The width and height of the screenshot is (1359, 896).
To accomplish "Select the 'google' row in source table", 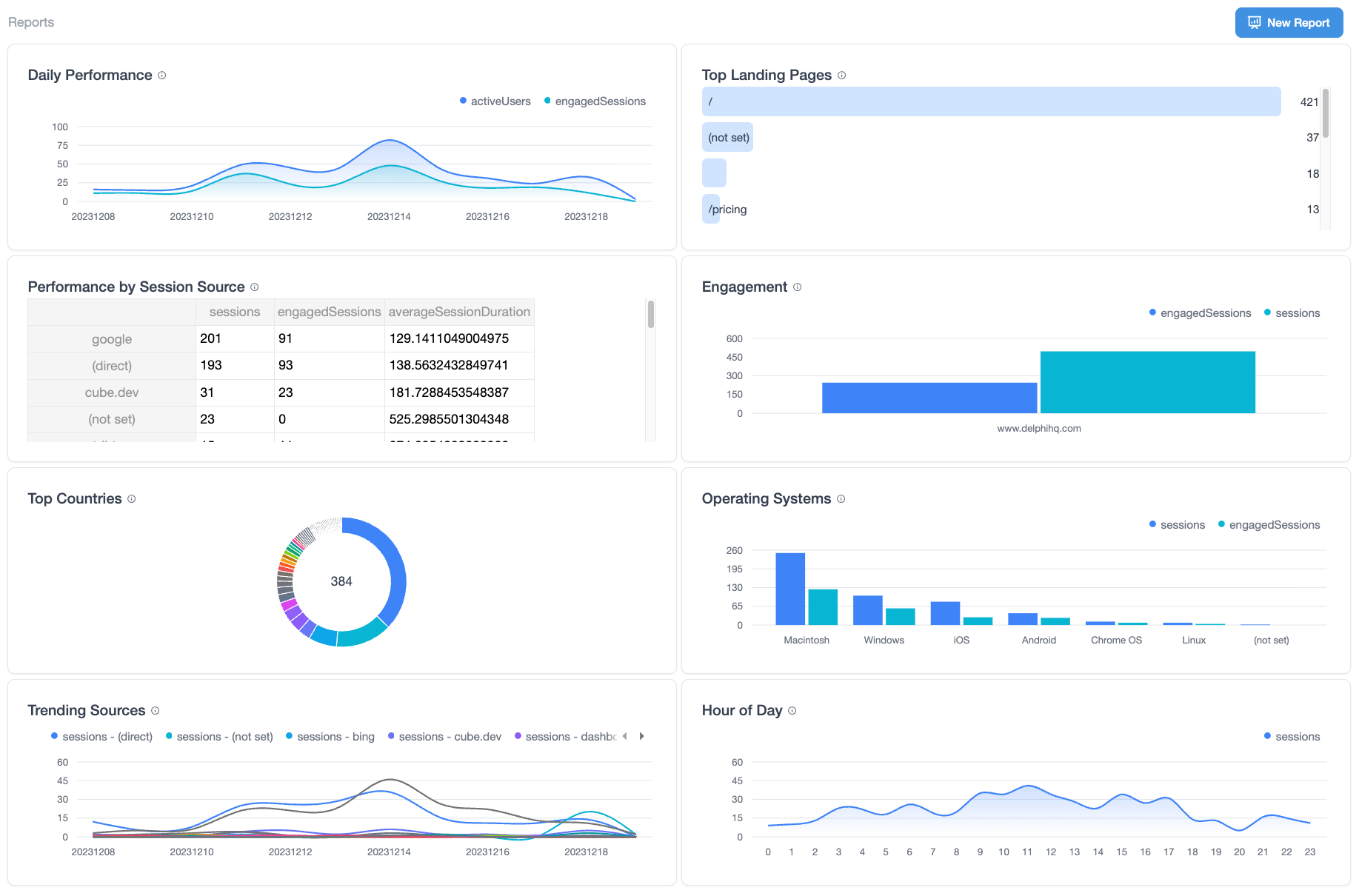I will click(281, 339).
